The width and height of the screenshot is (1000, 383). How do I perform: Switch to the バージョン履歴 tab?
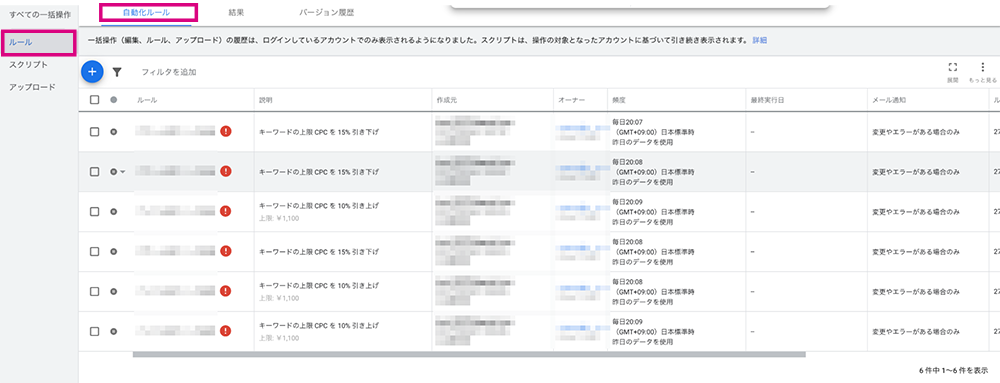(x=327, y=12)
